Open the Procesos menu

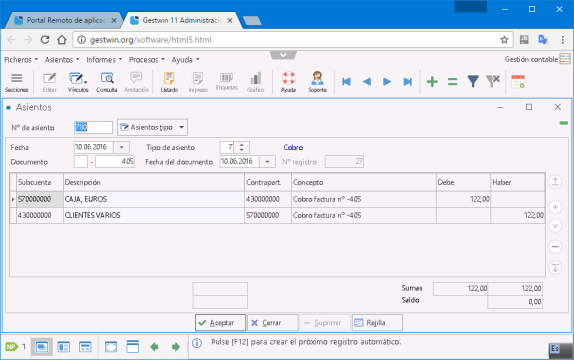pos(146,59)
